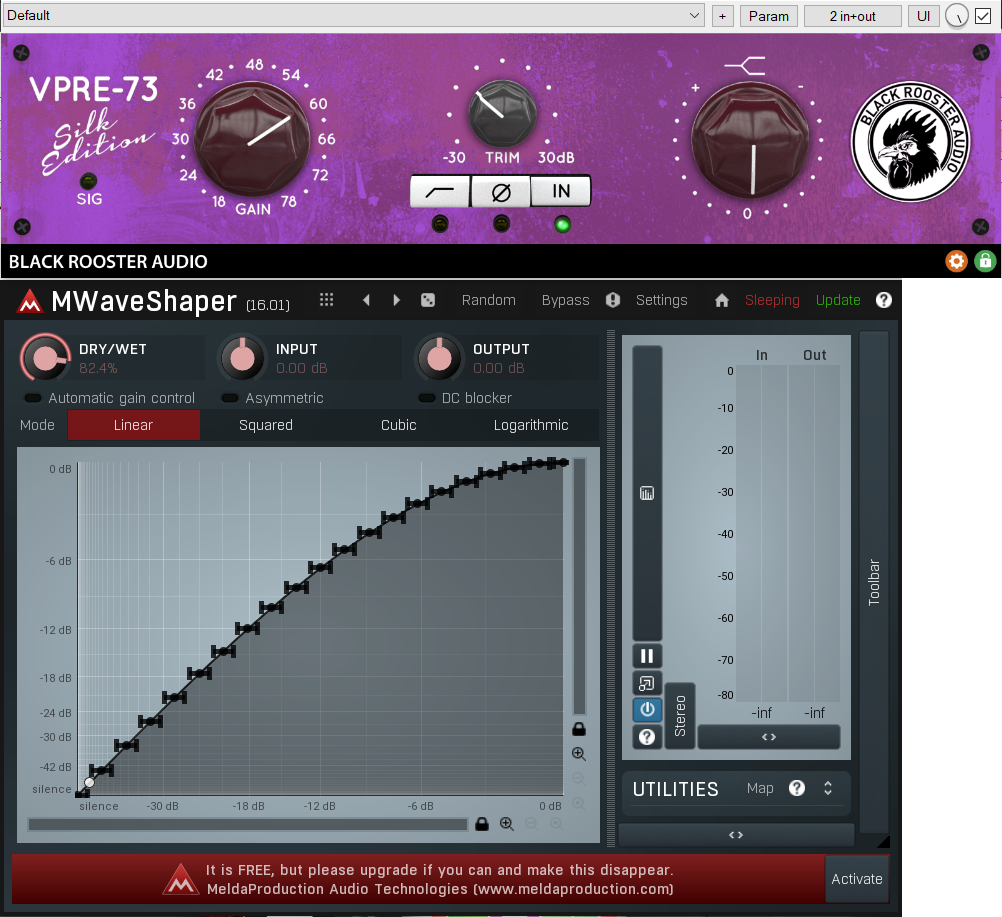Click the green lock license icon
The width and height of the screenshot is (1002, 917).
pyautogui.click(x=985, y=261)
